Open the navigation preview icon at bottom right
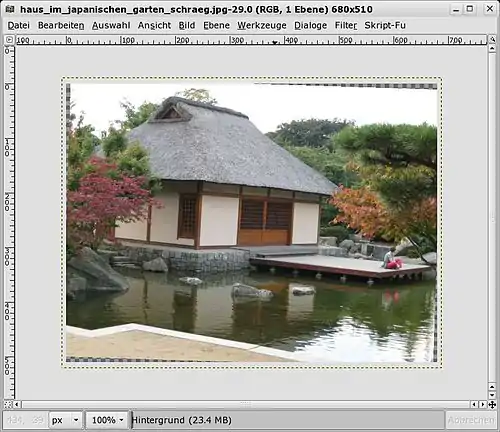 (x=492, y=405)
